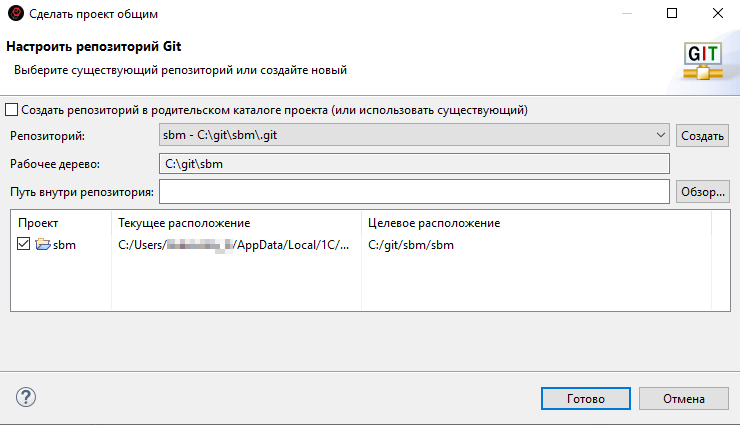
Task: Cancel the dialog with Отмена
Action: point(684,398)
